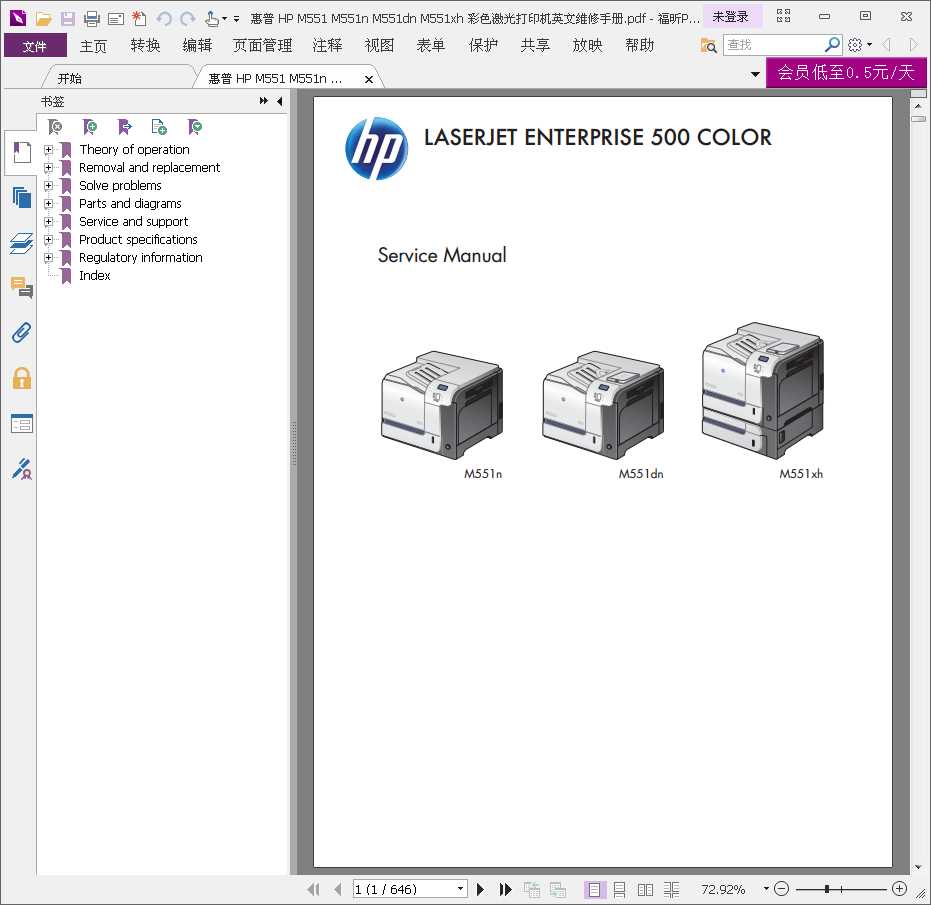Click the delete bookmark icon

[55, 126]
